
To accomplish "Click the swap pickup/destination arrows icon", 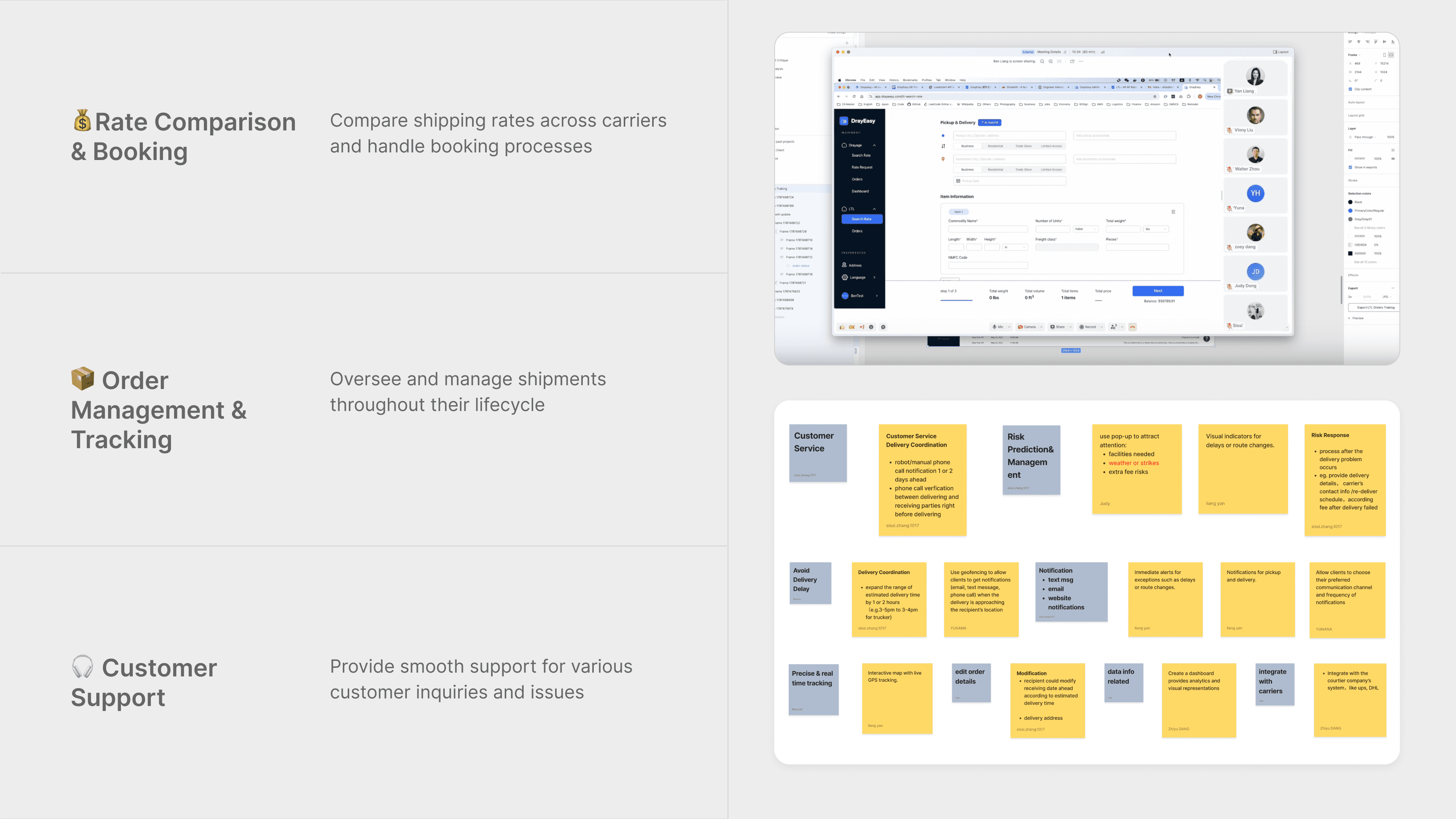I will [x=943, y=146].
